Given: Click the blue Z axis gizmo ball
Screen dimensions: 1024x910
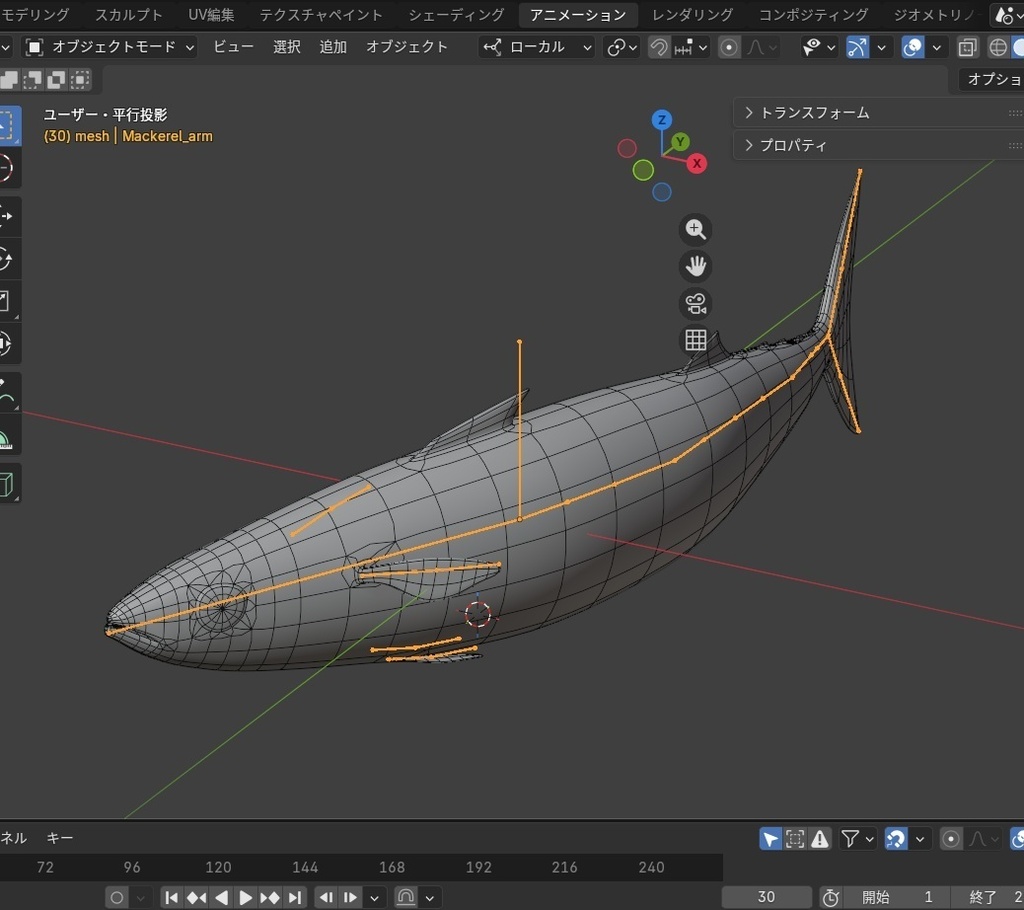Looking at the screenshot, I should (662, 120).
